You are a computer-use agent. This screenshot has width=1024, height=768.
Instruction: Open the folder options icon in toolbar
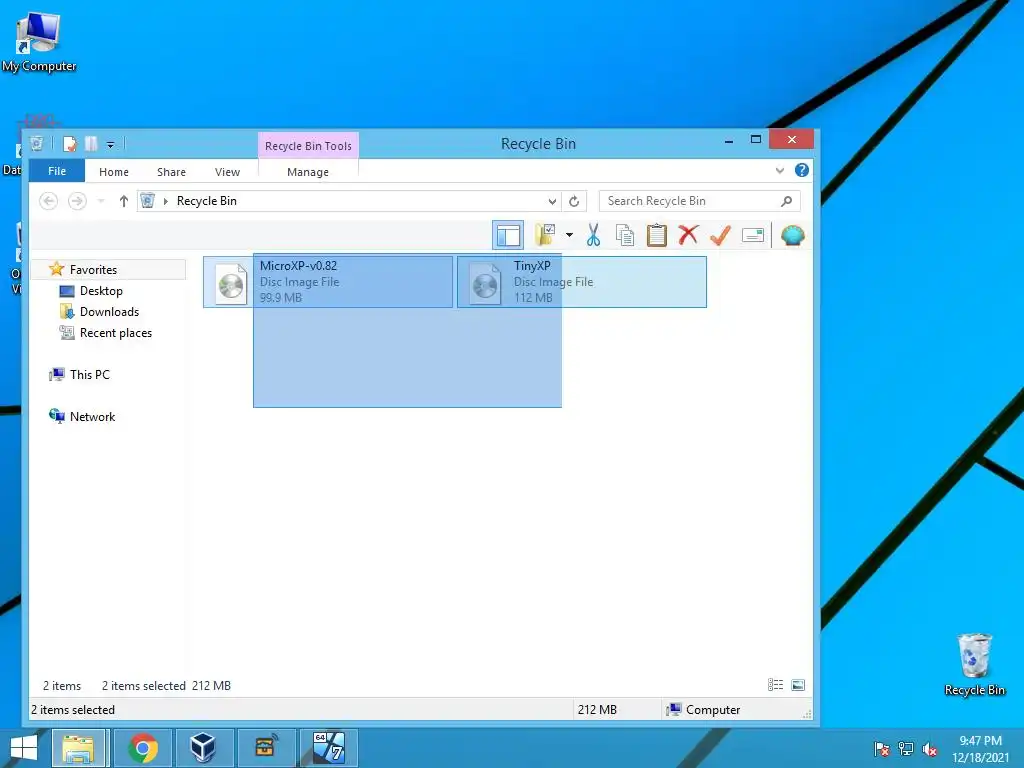tap(545, 235)
